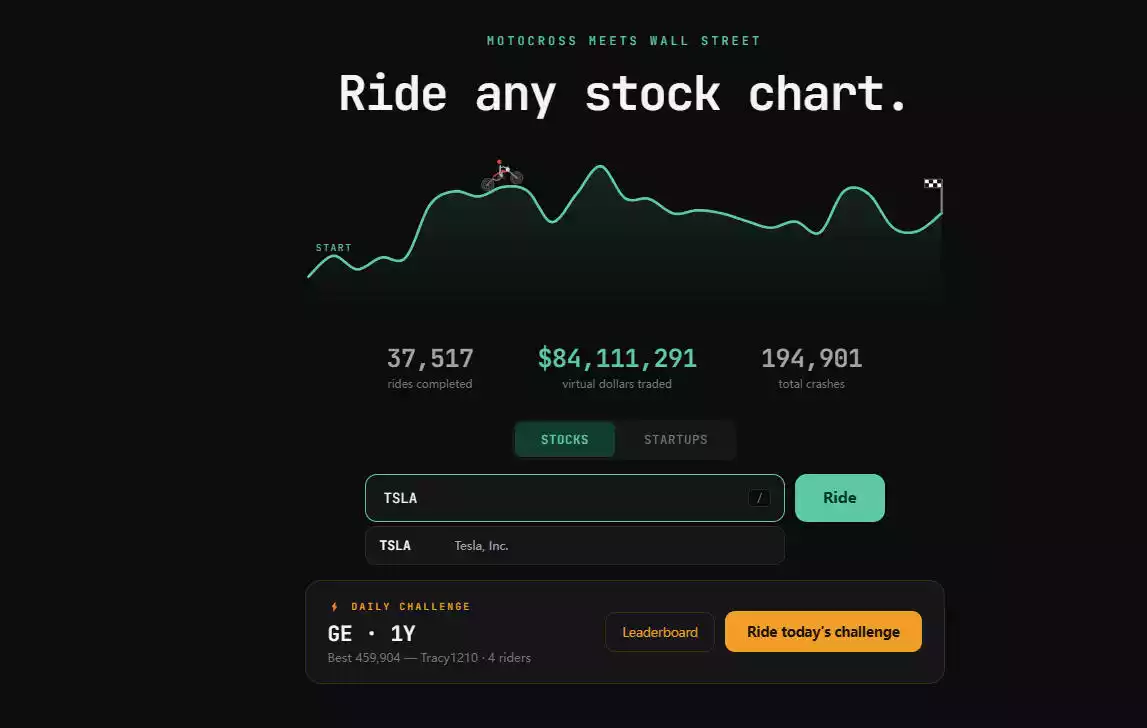Viewport: 1147px width, 728px height.
Task: Click the TSLA search input field
Action: [x=575, y=498]
